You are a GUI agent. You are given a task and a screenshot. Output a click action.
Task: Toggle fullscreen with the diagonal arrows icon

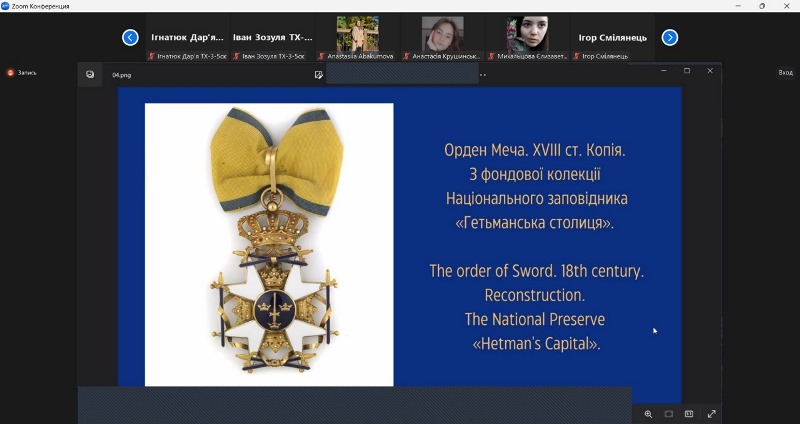(711, 414)
